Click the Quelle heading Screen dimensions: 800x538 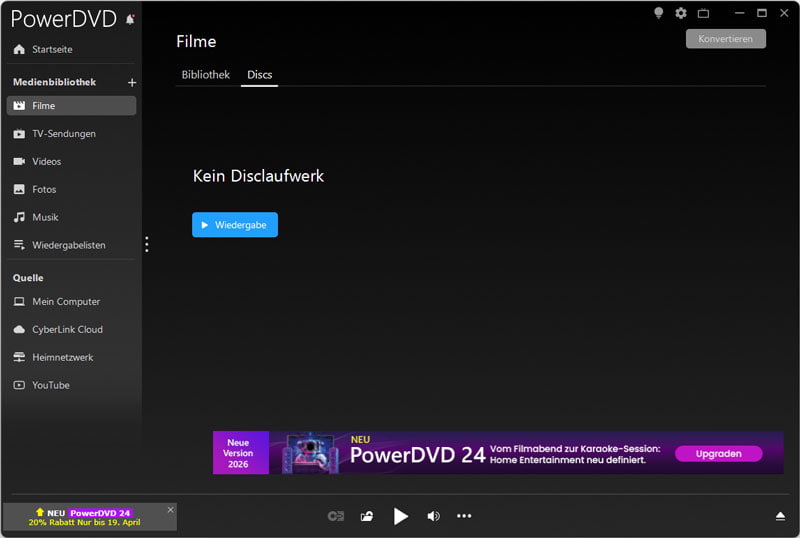[28, 278]
